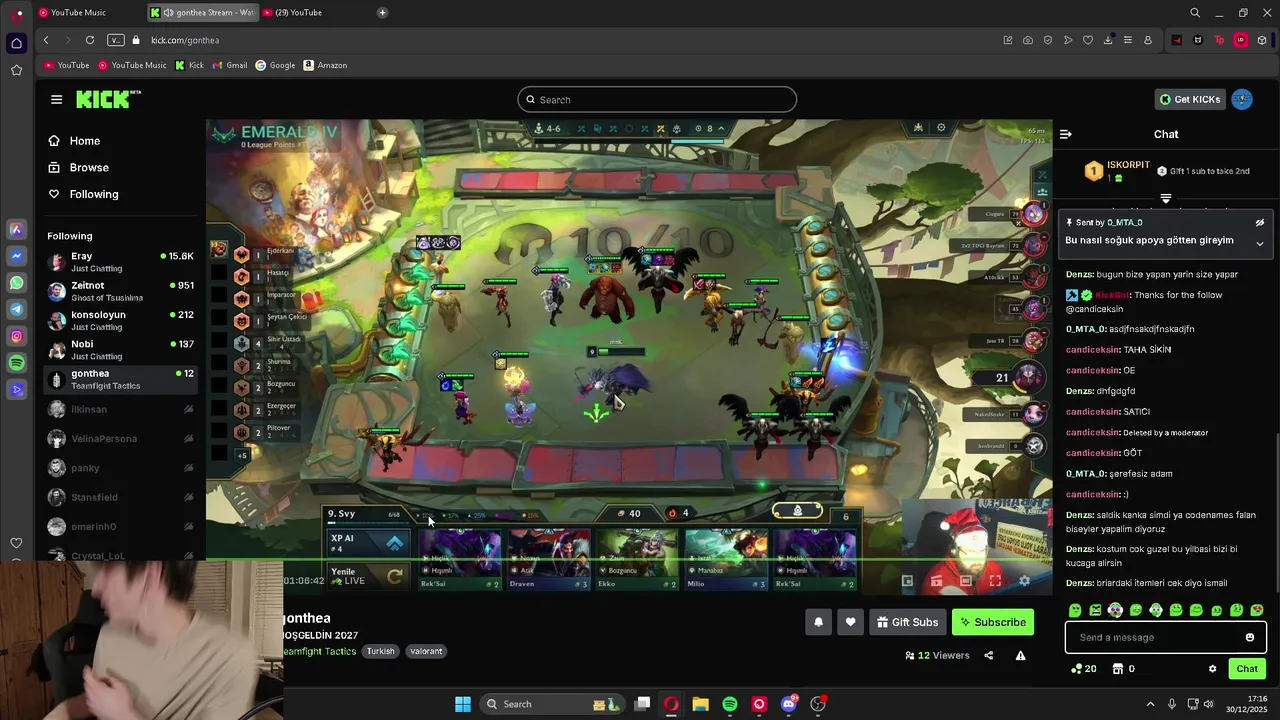Expand the gift leaderboard handle

coord(1166,199)
